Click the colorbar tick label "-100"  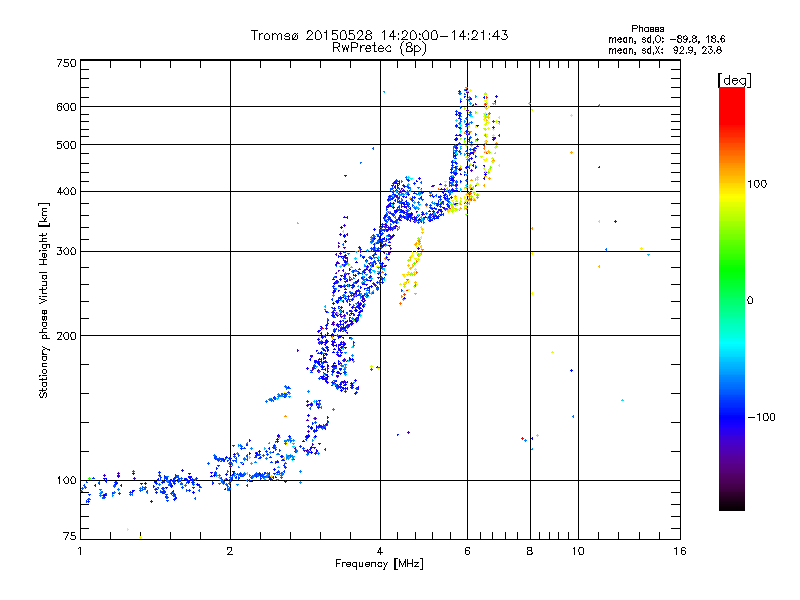click(x=762, y=417)
